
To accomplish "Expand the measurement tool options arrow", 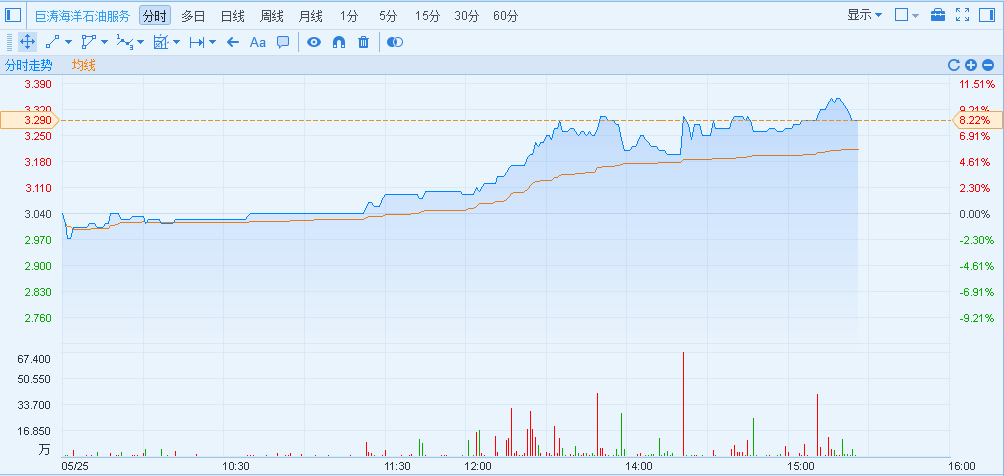I will point(213,43).
